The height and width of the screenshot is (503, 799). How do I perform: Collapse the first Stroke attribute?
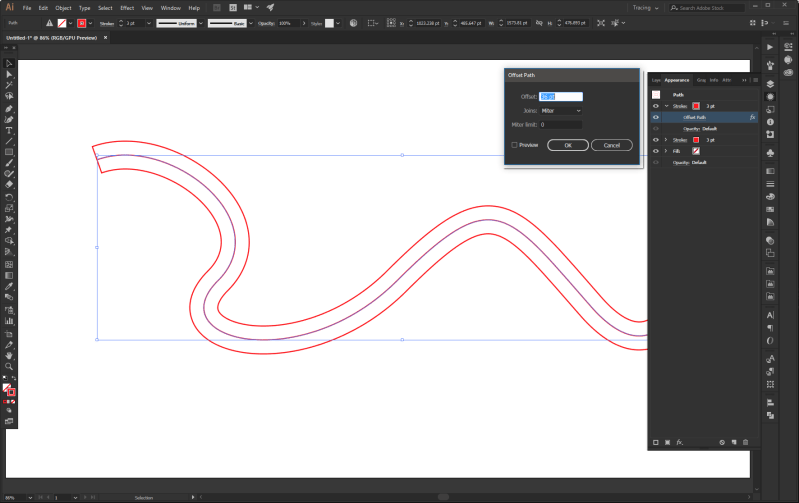[x=666, y=106]
